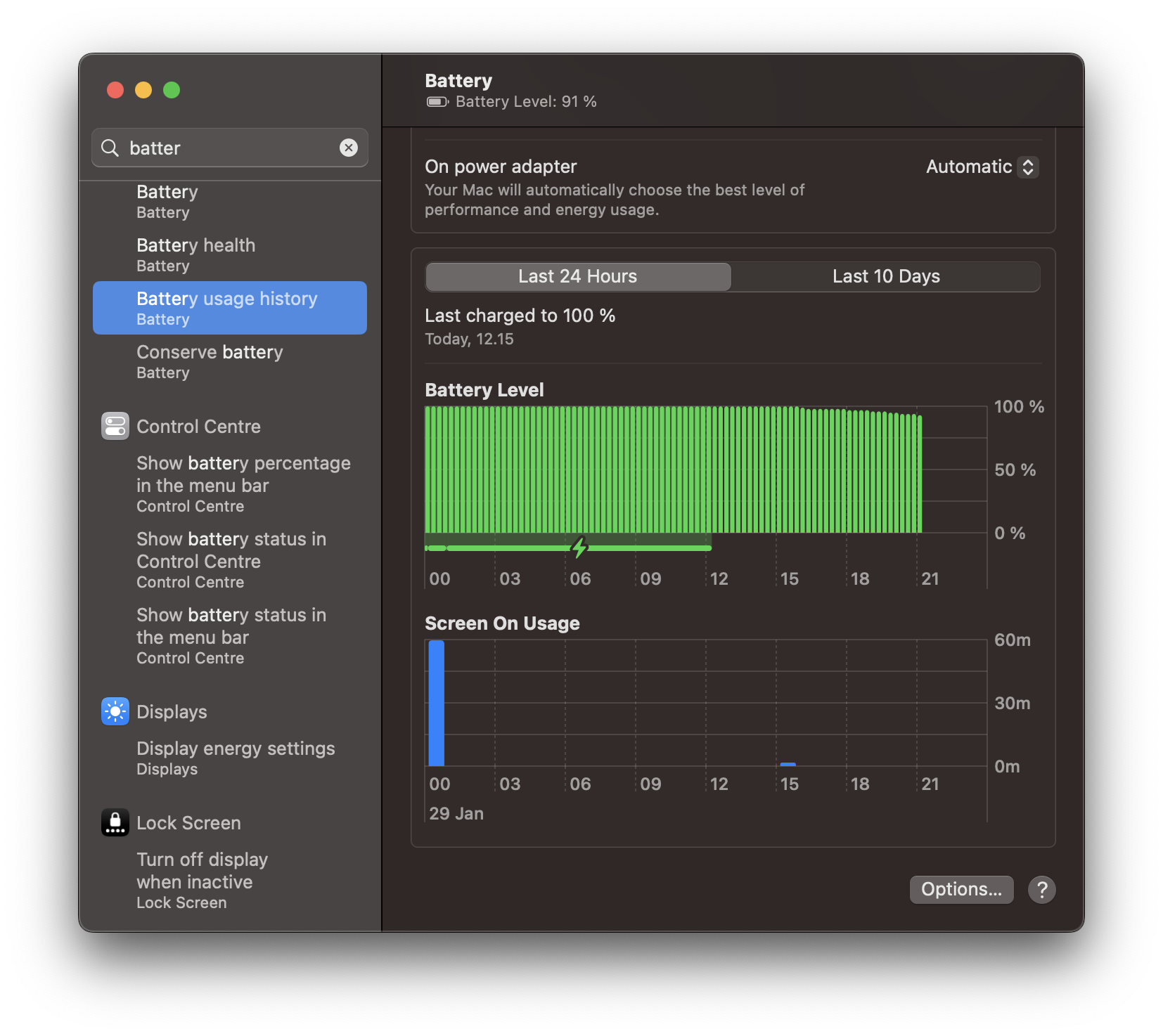
Task: Clear the search field text
Action: coord(349,148)
